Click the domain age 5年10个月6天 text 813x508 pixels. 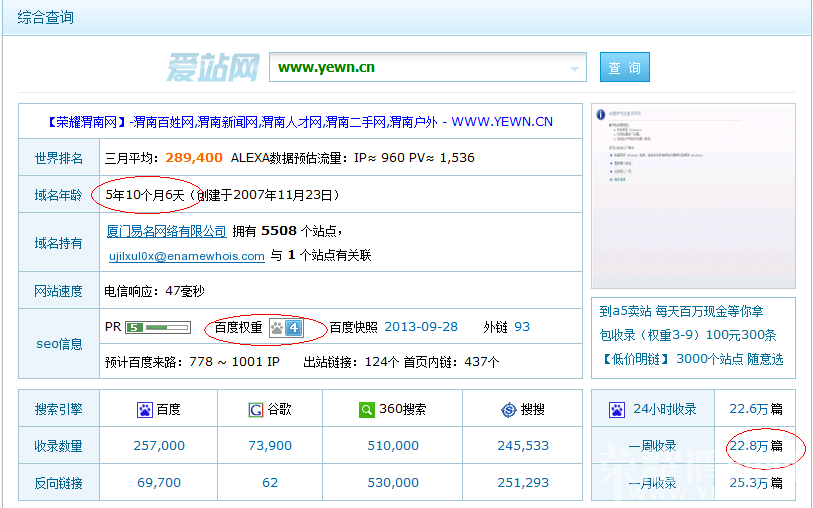(x=145, y=195)
